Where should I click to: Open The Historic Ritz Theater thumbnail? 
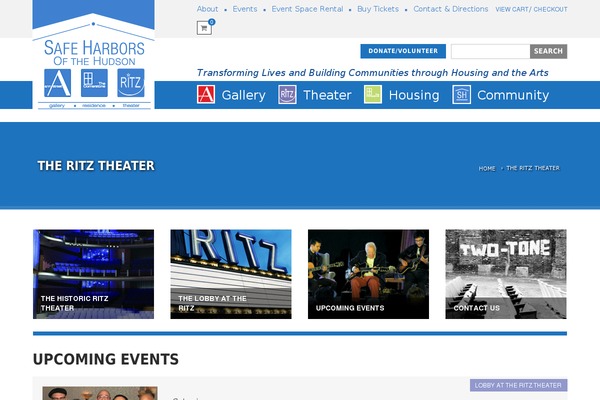click(93, 274)
